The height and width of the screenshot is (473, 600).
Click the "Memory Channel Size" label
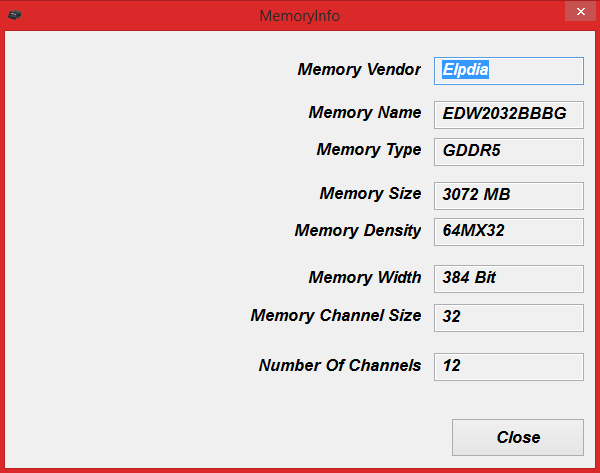[336, 316]
